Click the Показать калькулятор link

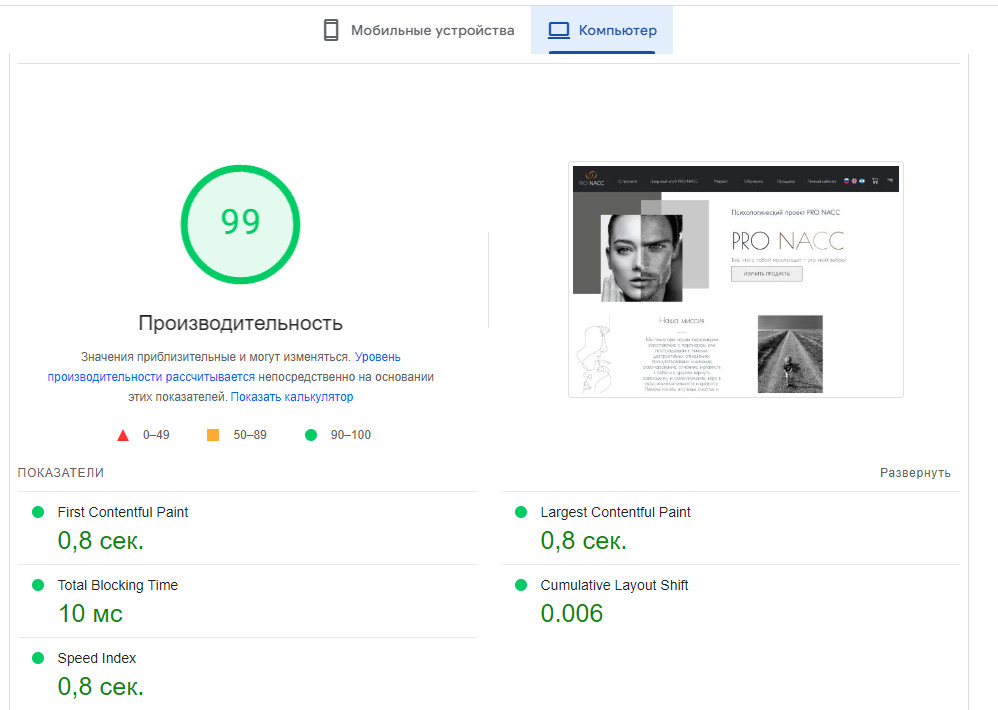[x=292, y=397]
